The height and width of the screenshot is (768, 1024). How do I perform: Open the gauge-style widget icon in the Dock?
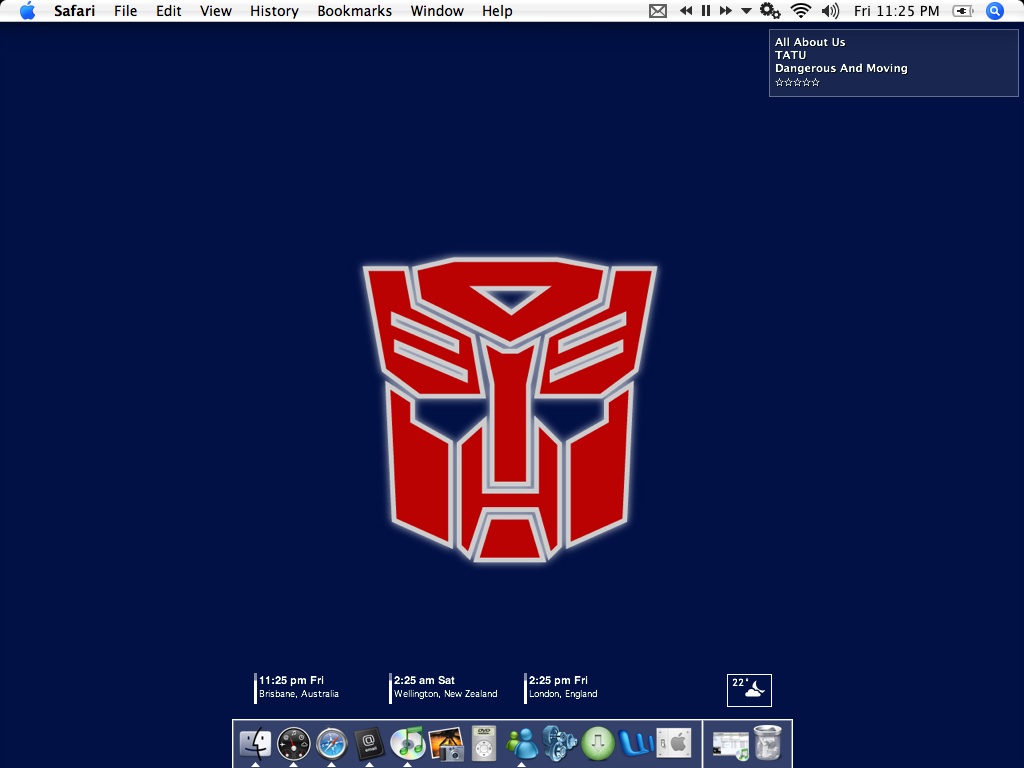click(x=293, y=744)
